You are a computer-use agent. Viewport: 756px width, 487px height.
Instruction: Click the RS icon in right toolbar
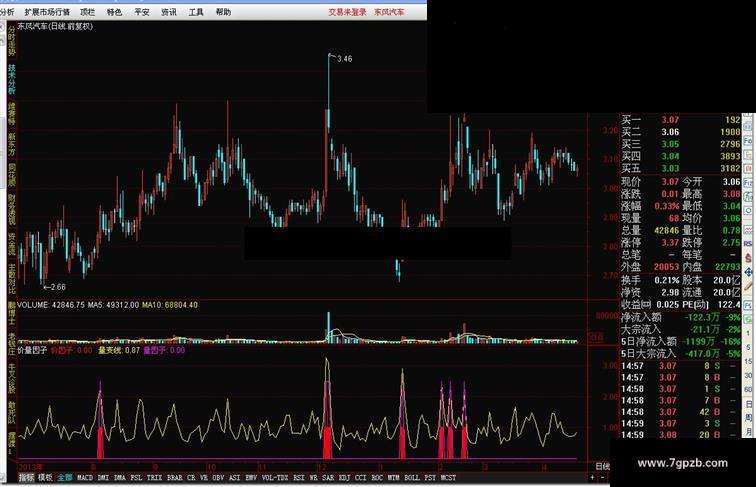coord(748,244)
